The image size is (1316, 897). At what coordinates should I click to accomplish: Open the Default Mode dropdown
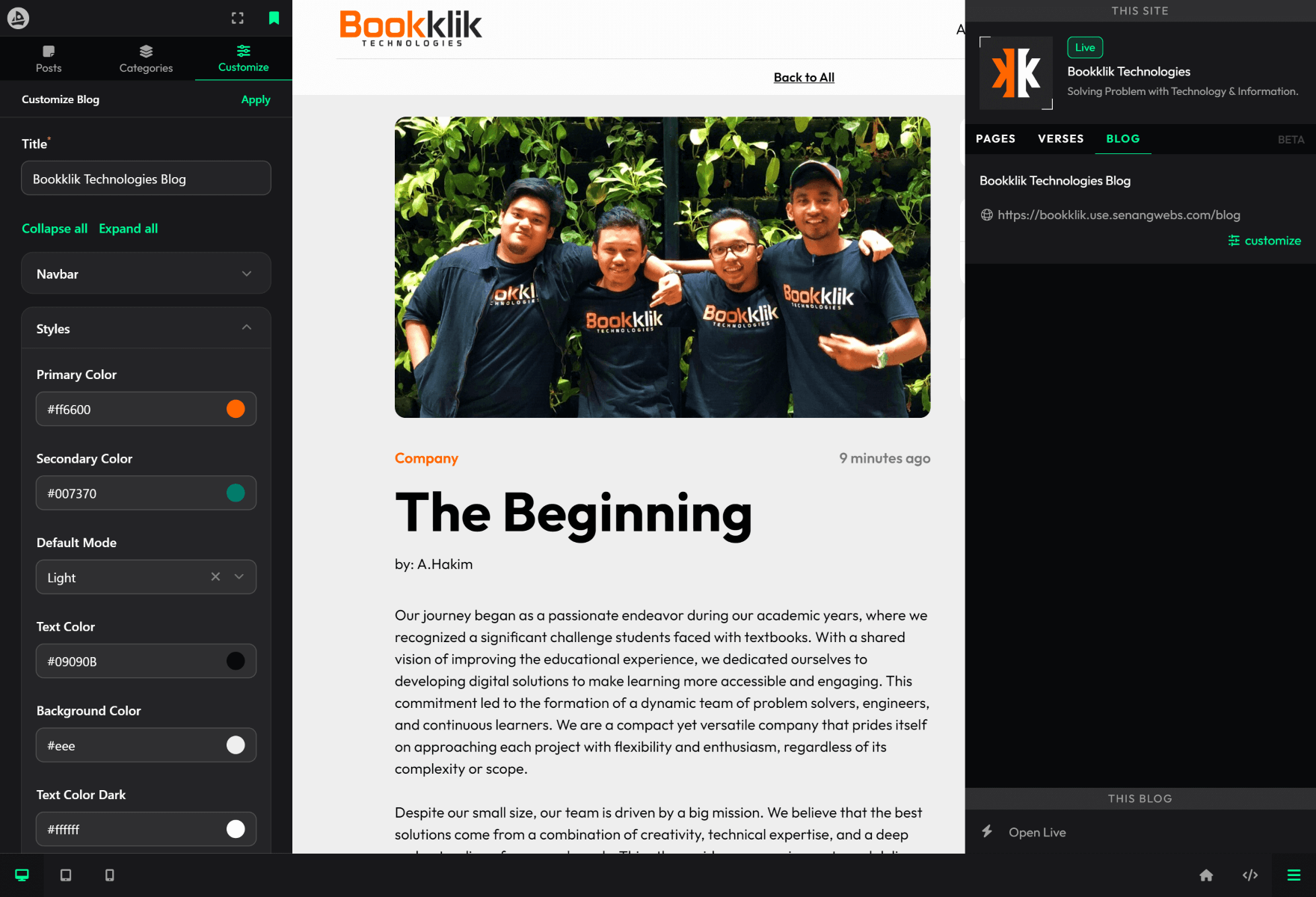pos(239,577)
